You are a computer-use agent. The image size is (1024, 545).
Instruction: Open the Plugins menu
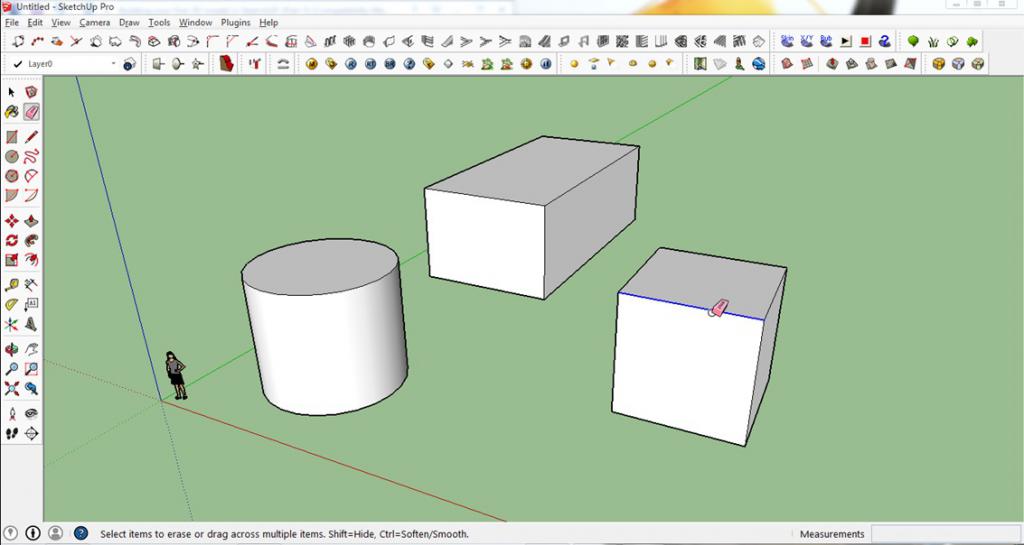pyautogui.click(x=235, y=22)
